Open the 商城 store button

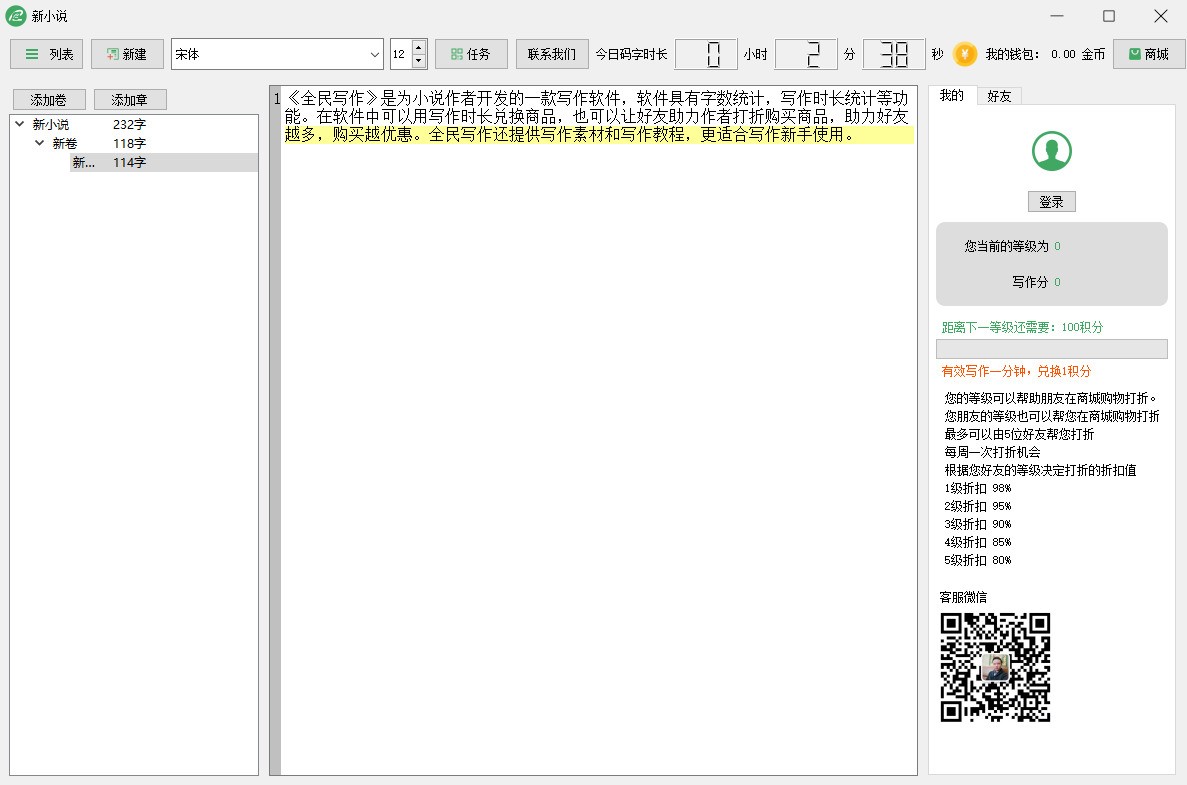[1149, 55]
